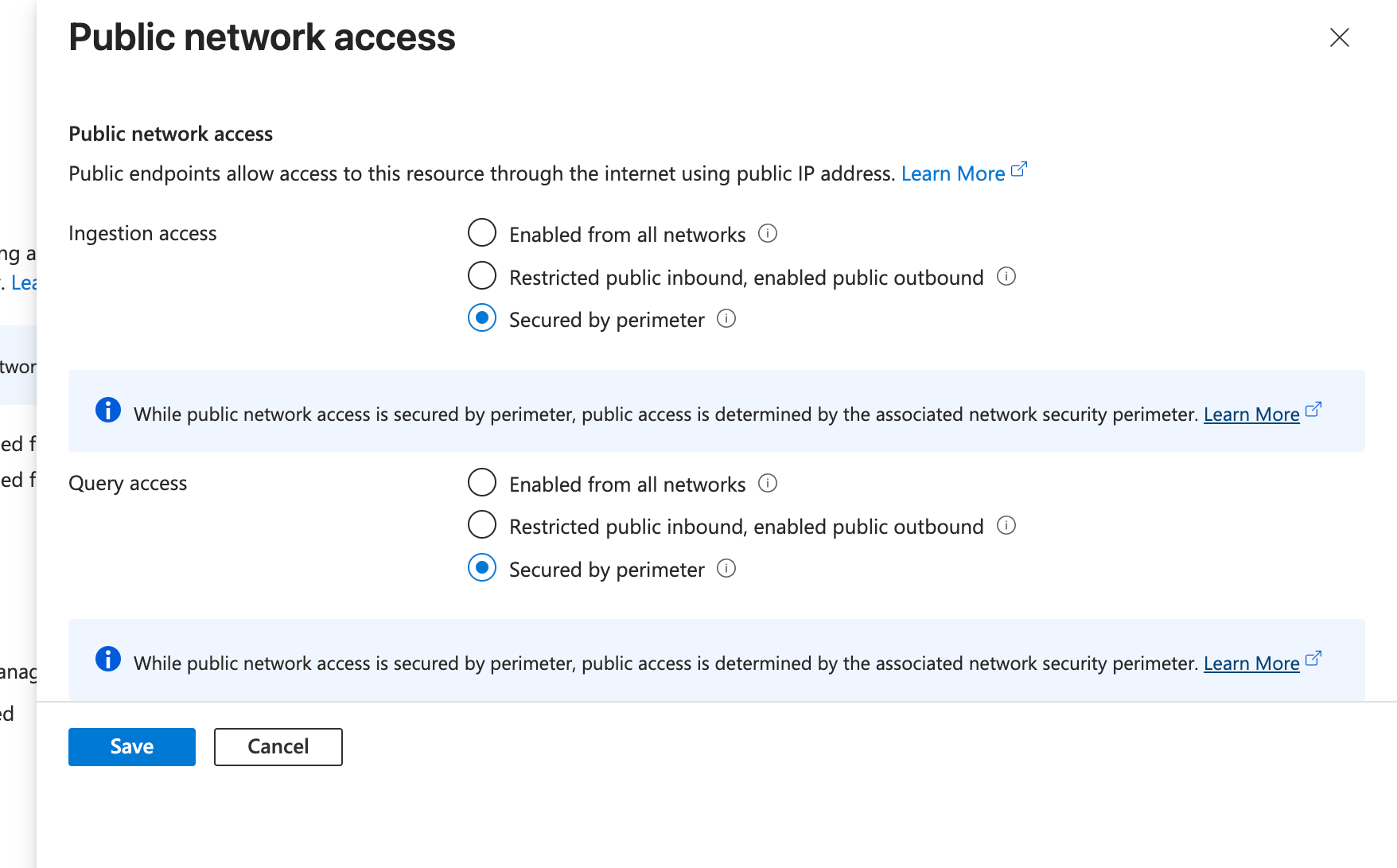Screen dimensions: 1397x868
Task: Select 'Secured by perimeter' radio for Ingestion access
Action: pyautogui.click(x=482, y=317)
